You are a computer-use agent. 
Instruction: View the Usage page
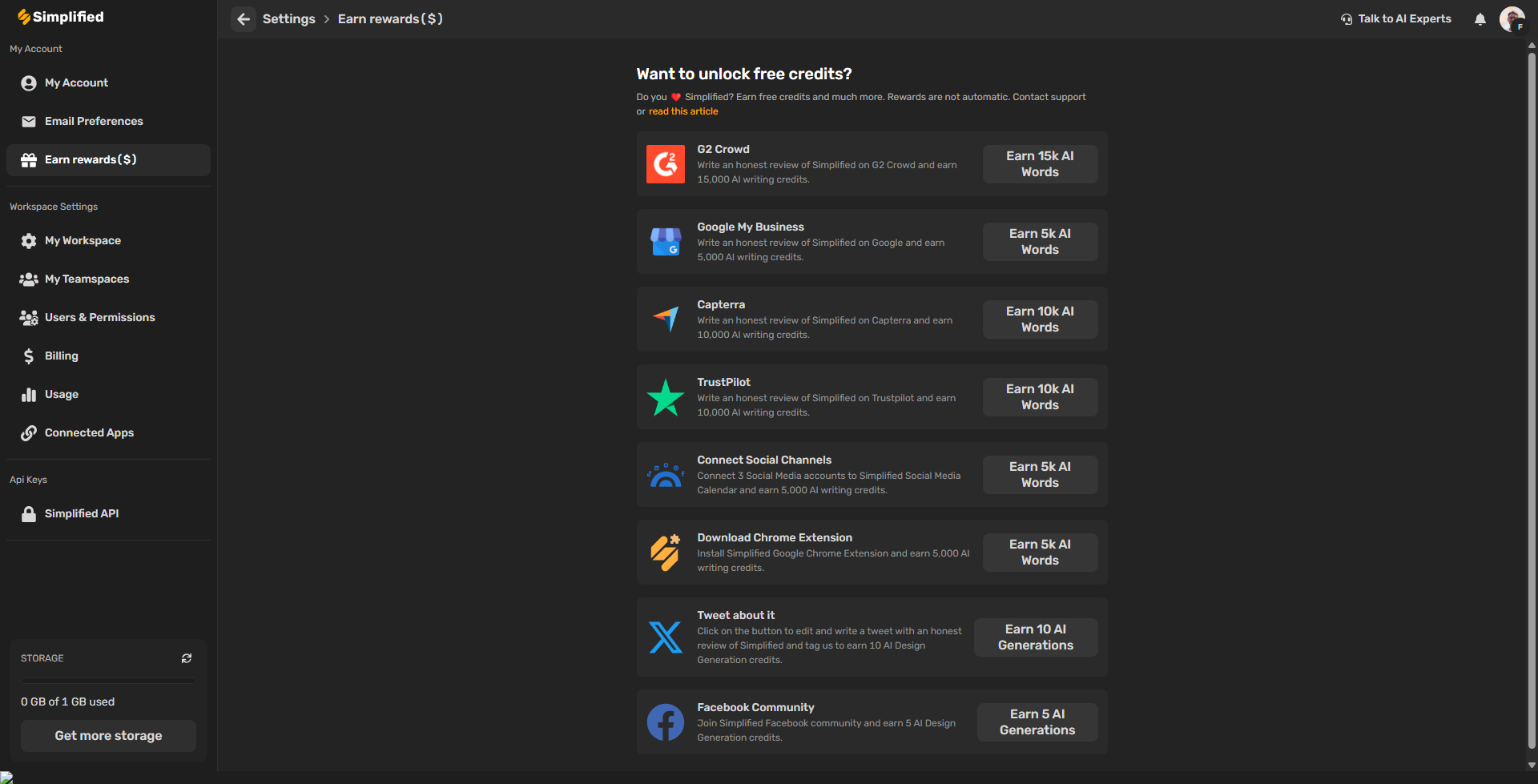click(108, 395)
